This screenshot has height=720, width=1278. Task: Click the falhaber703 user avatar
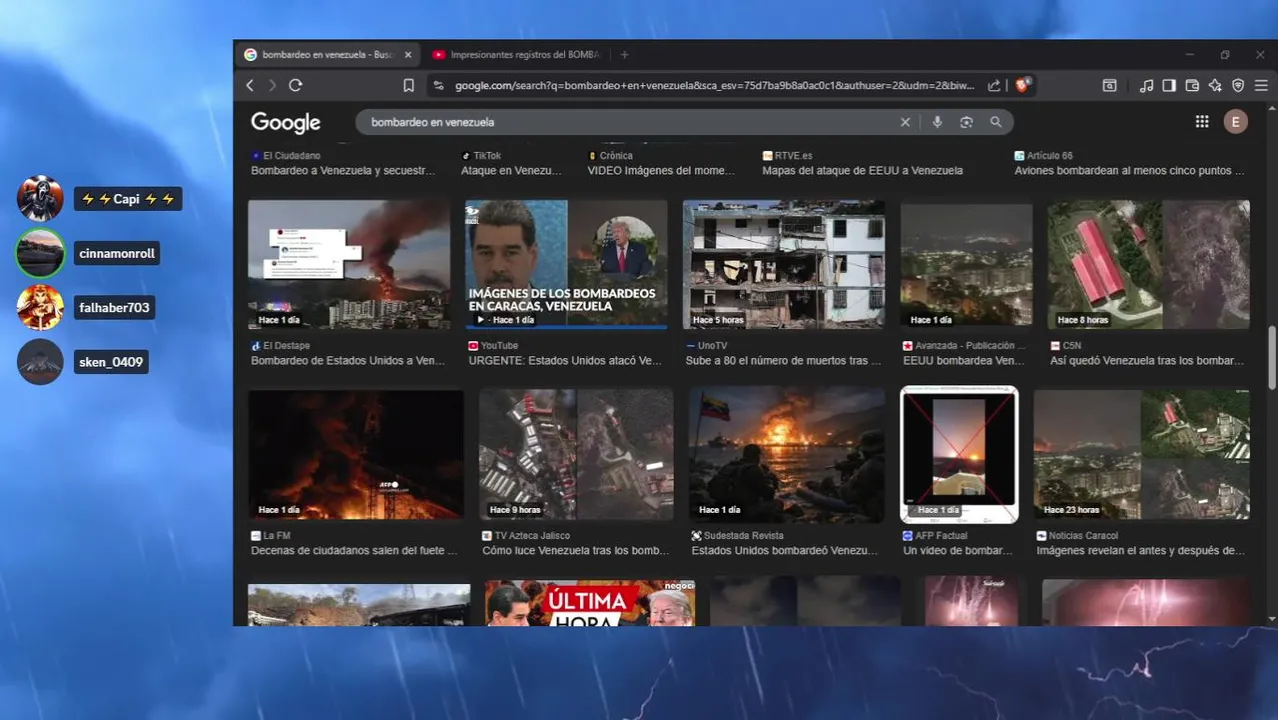coord(40,307)
